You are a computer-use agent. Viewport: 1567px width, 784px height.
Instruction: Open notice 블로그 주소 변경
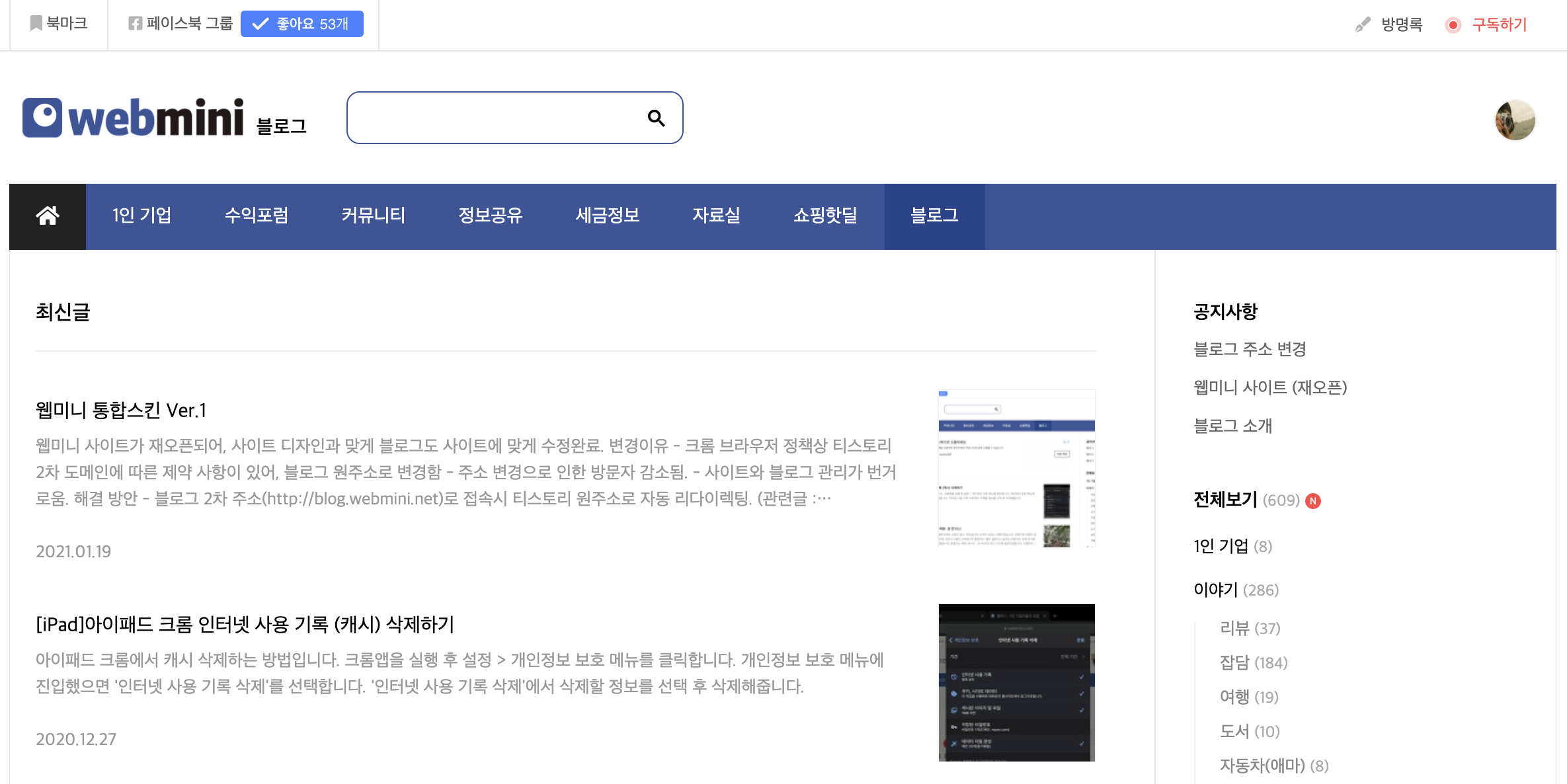click(x=1250, y=349)
